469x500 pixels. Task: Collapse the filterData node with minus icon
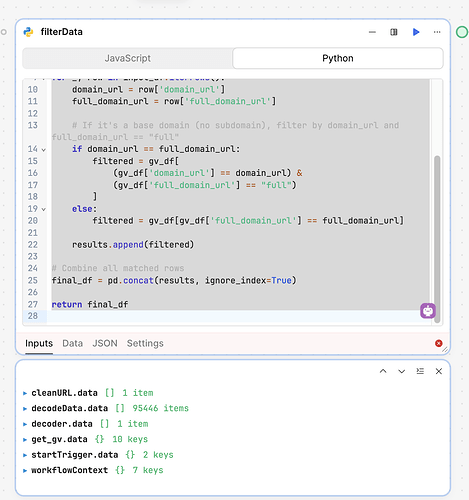[372, 32]
